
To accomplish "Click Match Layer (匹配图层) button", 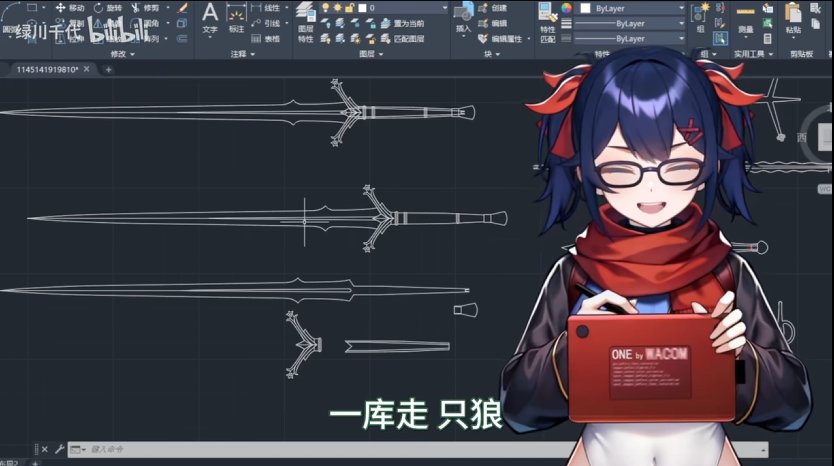I will tap(402, 39).
